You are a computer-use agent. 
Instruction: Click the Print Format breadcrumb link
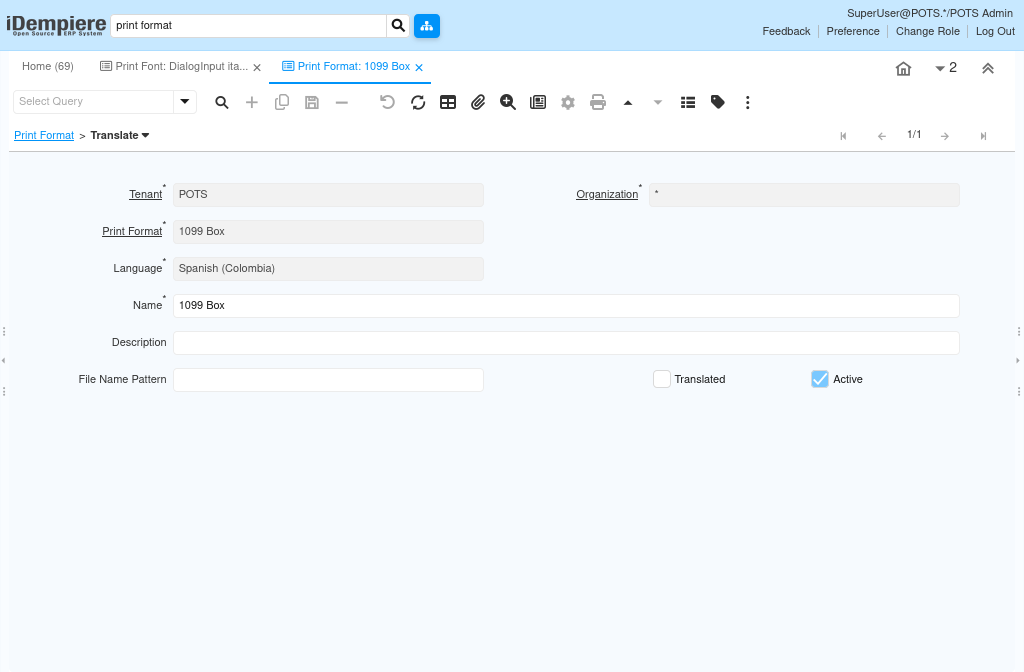(x=44, y=135)
